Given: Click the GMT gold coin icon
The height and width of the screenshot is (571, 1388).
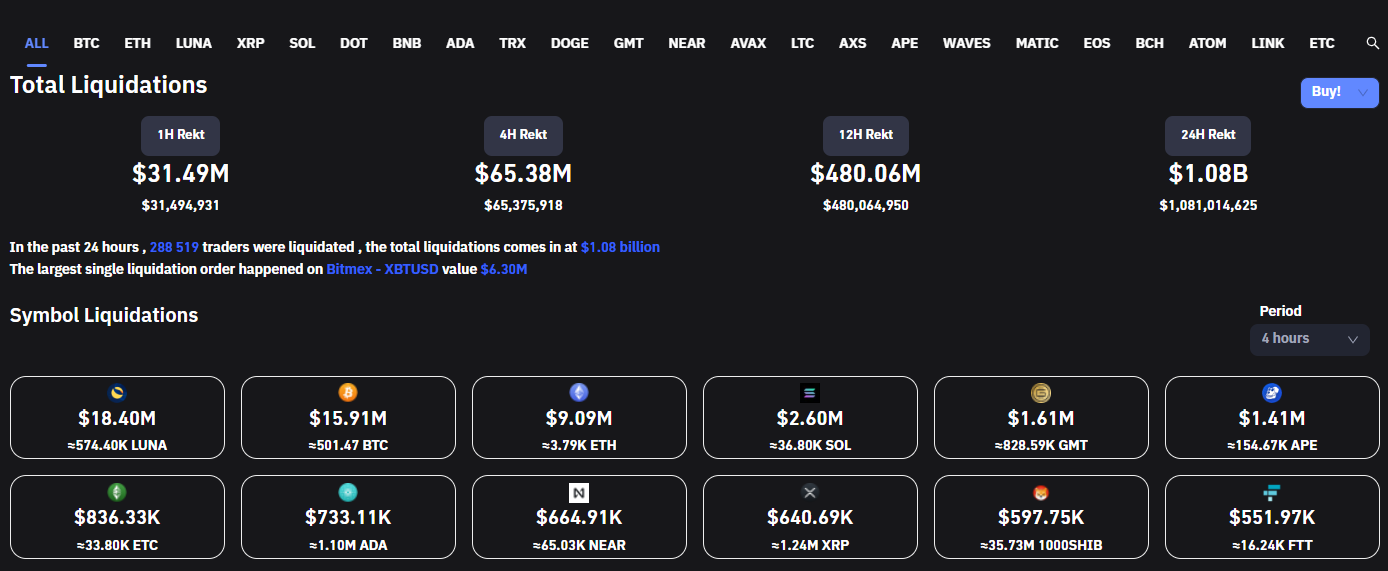Looking at the screenshot, I should [1041, 393].
